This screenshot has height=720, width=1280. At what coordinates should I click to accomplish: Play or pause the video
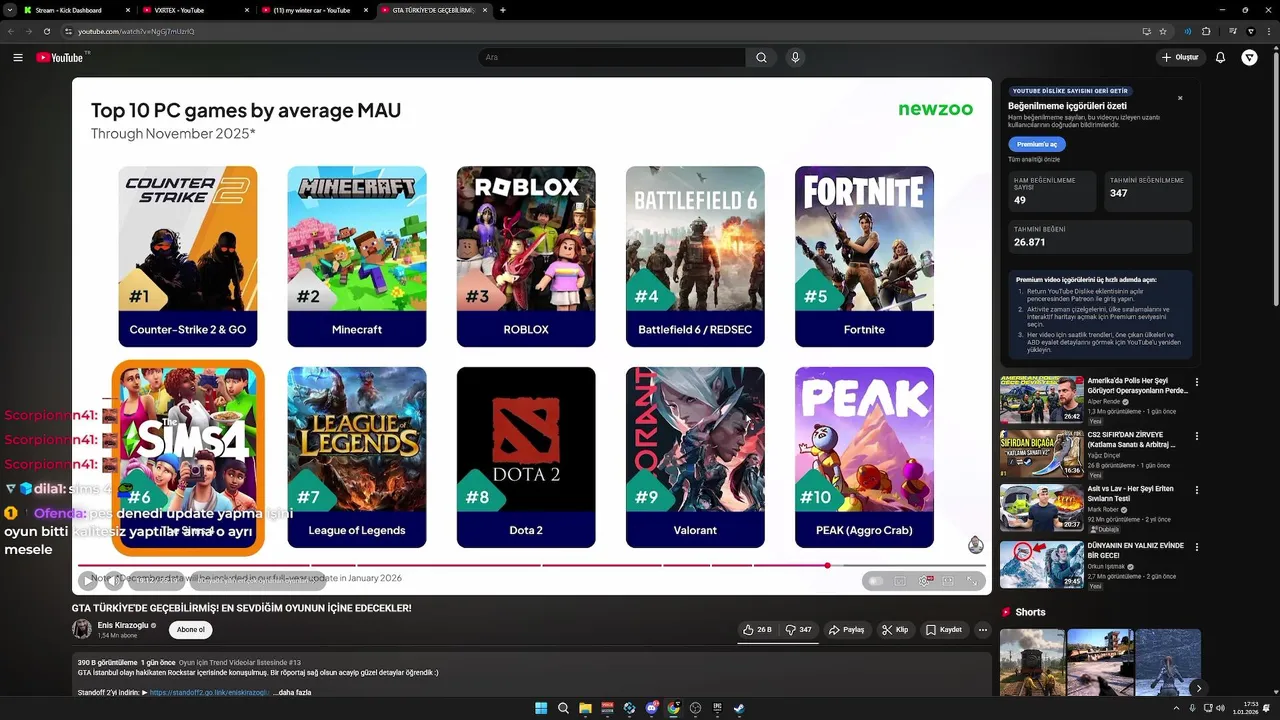coord(88,581)
